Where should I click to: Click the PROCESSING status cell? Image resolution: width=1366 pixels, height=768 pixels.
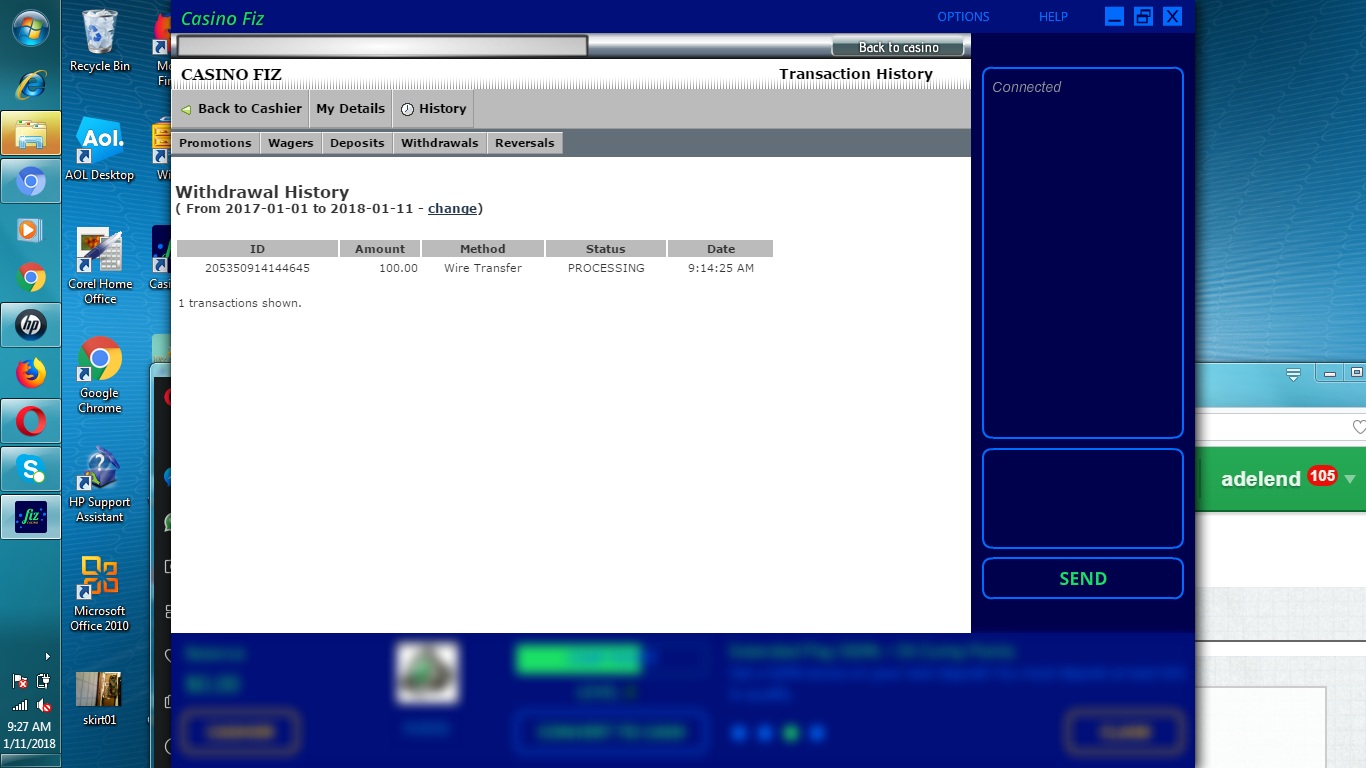pyautogui.click(x=606, y=268)
